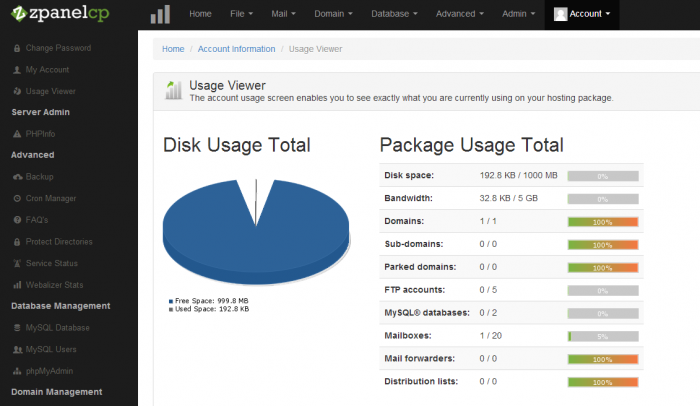Click the user icon beside My Account

pyautogui.click(x=16, y=70)
